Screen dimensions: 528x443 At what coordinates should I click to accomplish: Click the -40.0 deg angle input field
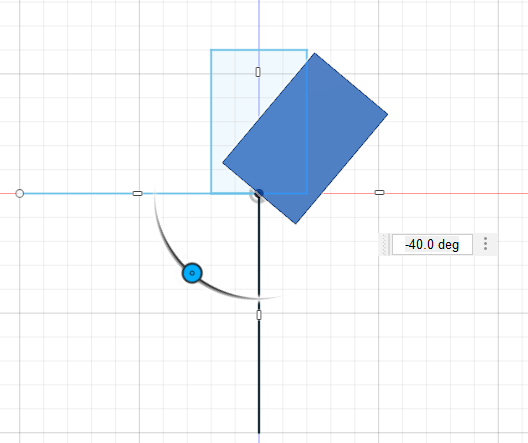(x=432, y=244)
